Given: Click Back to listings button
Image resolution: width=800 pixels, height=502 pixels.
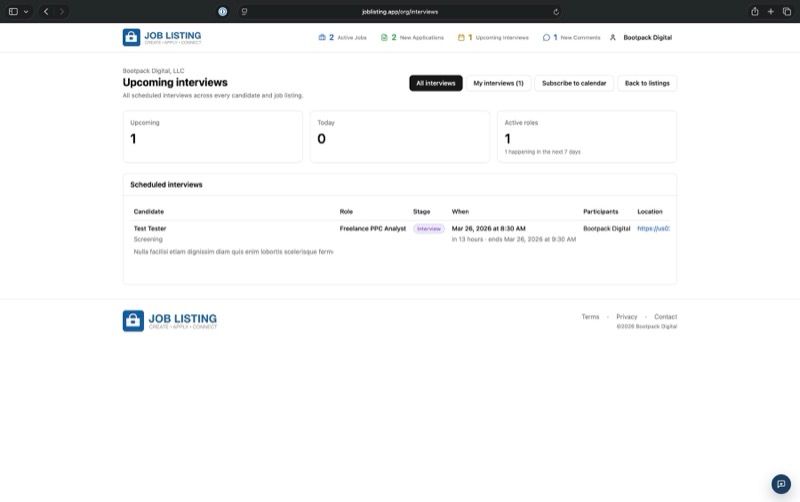Looking at the screenshot, I should [647, 83].
